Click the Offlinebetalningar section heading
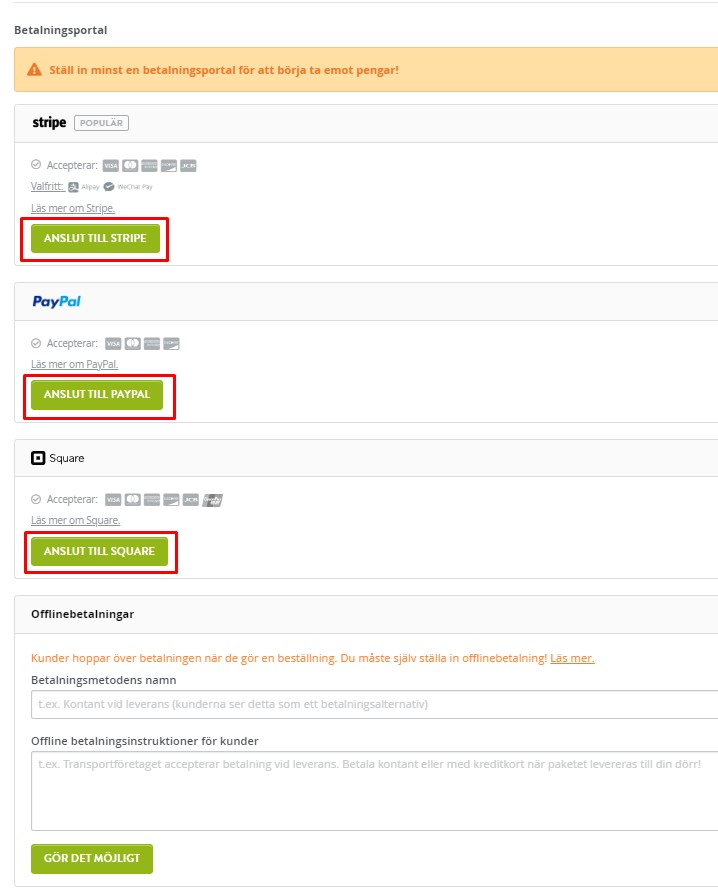 click(82, 614)
